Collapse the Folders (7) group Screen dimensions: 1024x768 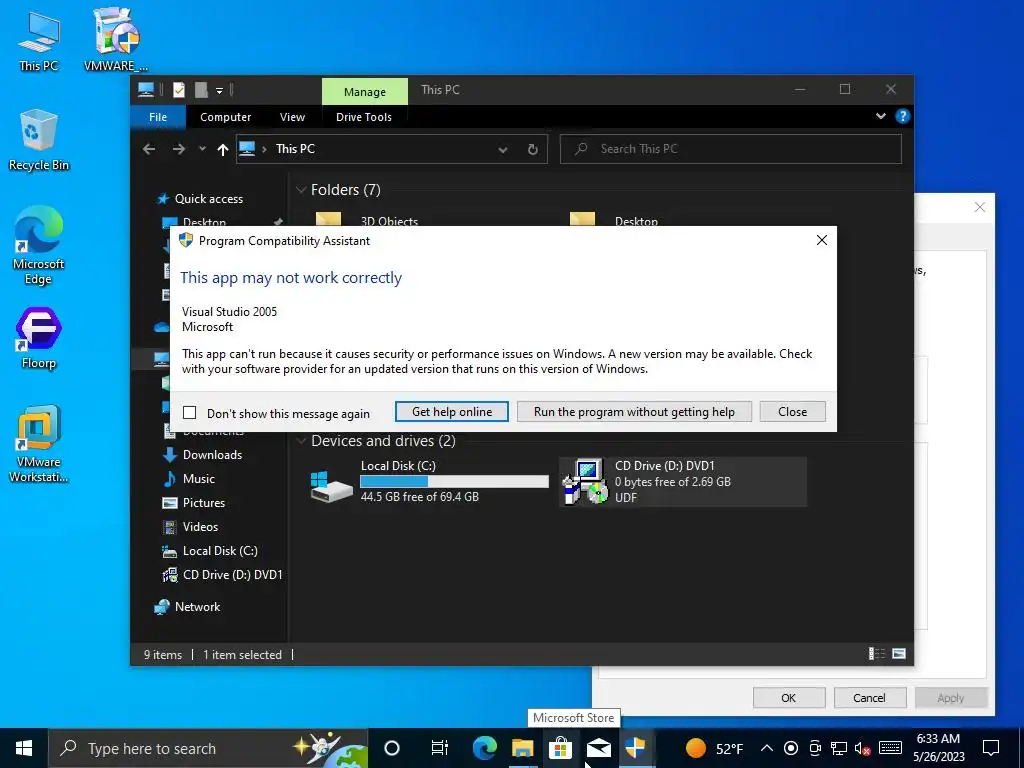pyautogui.click(x=301, y=190)
